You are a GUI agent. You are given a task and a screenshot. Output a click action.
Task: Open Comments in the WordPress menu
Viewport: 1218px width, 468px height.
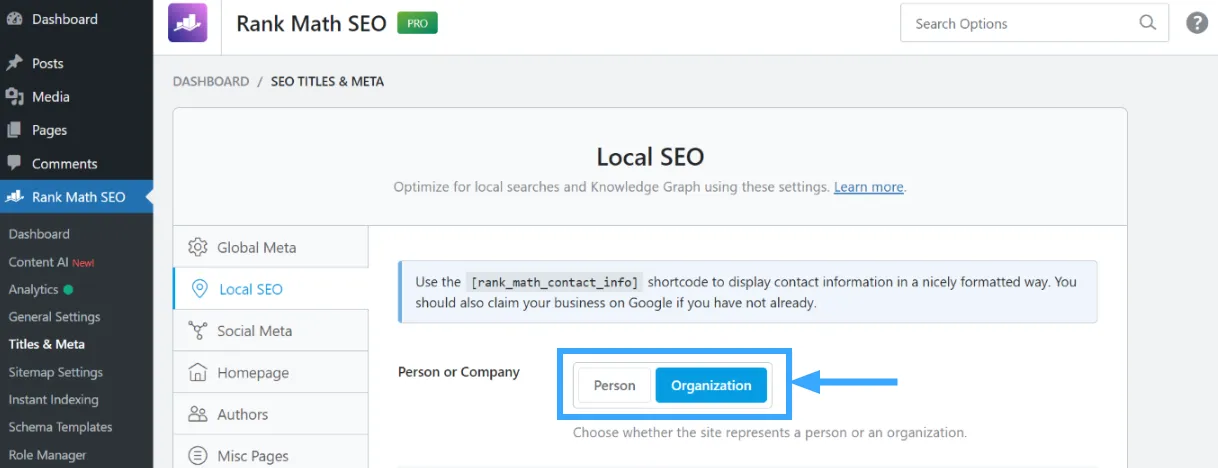[76, 163]
